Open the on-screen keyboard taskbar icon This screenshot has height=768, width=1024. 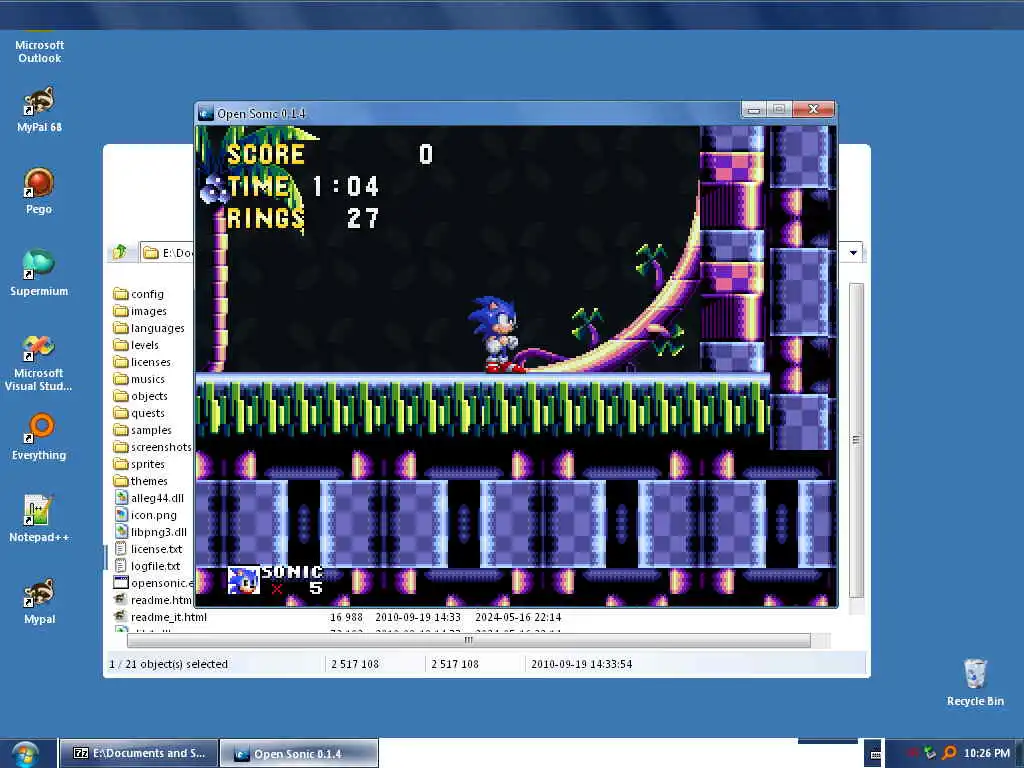pos(875,754)
